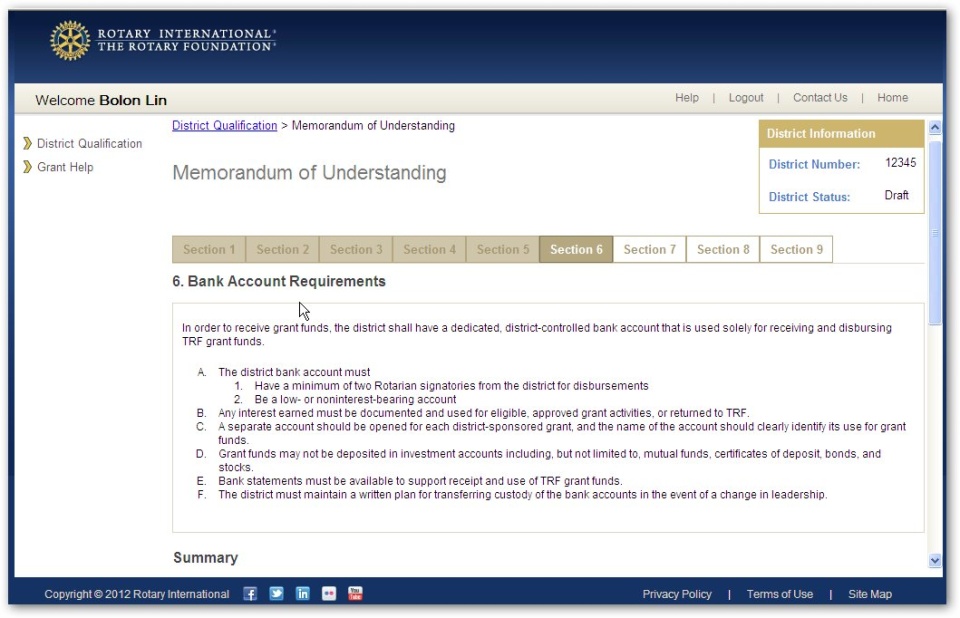Open the YouTube social icon in footer

[355, 594]
